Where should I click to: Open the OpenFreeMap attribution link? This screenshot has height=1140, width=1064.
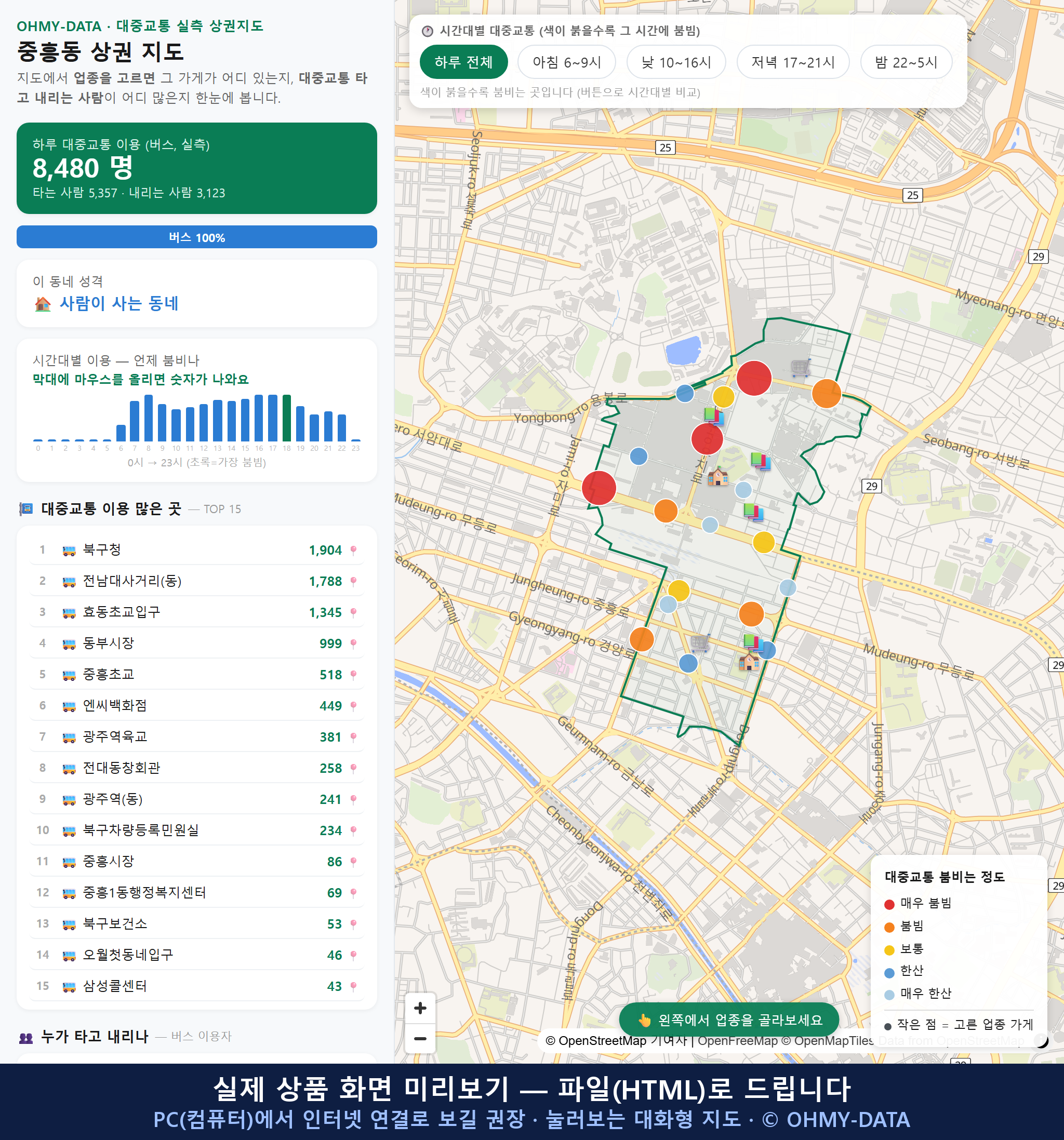point(738,1041)
